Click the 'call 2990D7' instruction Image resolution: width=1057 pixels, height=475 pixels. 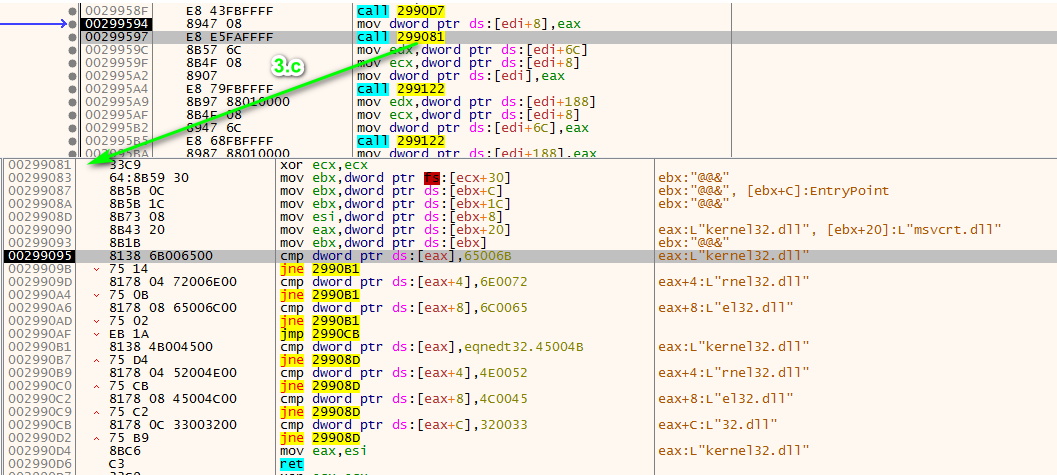pyautogui.click(x=400, y=11)
